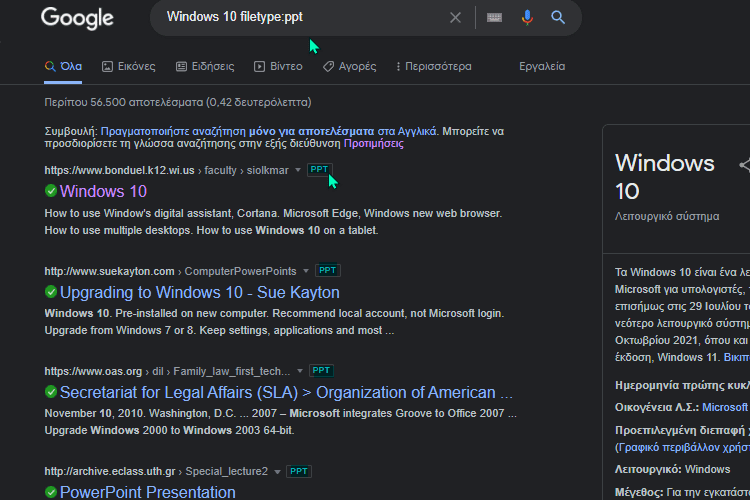This screenshot has height=500, width=750.
Task: Clear the search box with X
Action: (455, 18)
